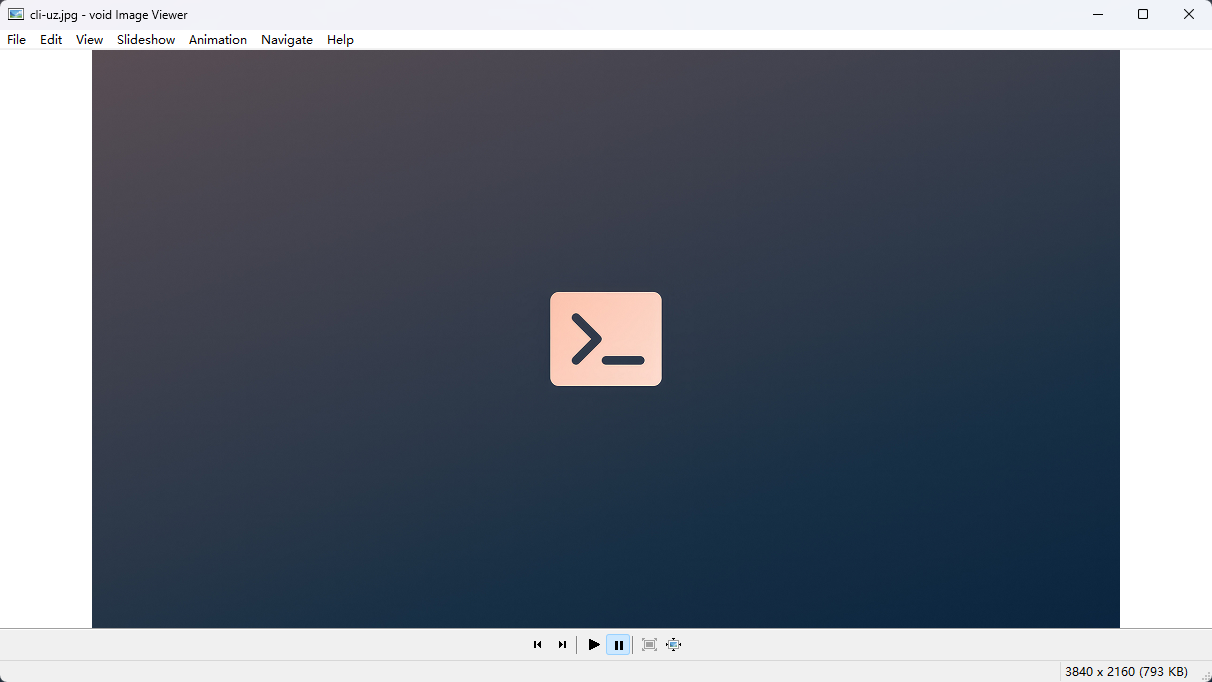Click the resize grip at window corner
1212x682 pixels.
click(x=1205, y=675)
